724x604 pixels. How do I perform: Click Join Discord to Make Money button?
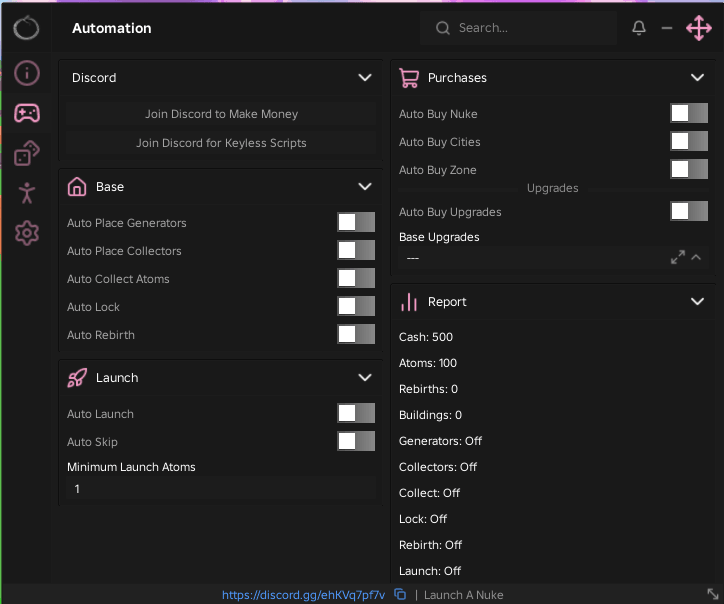tap(221, 114)
